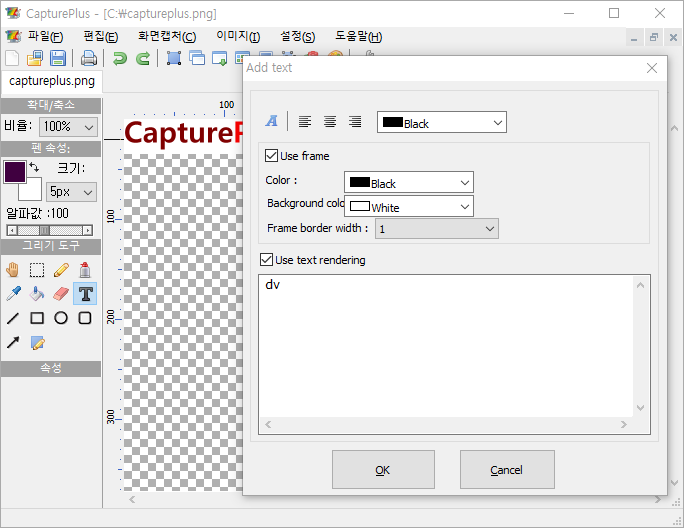Center-align the text

point(330,122)
